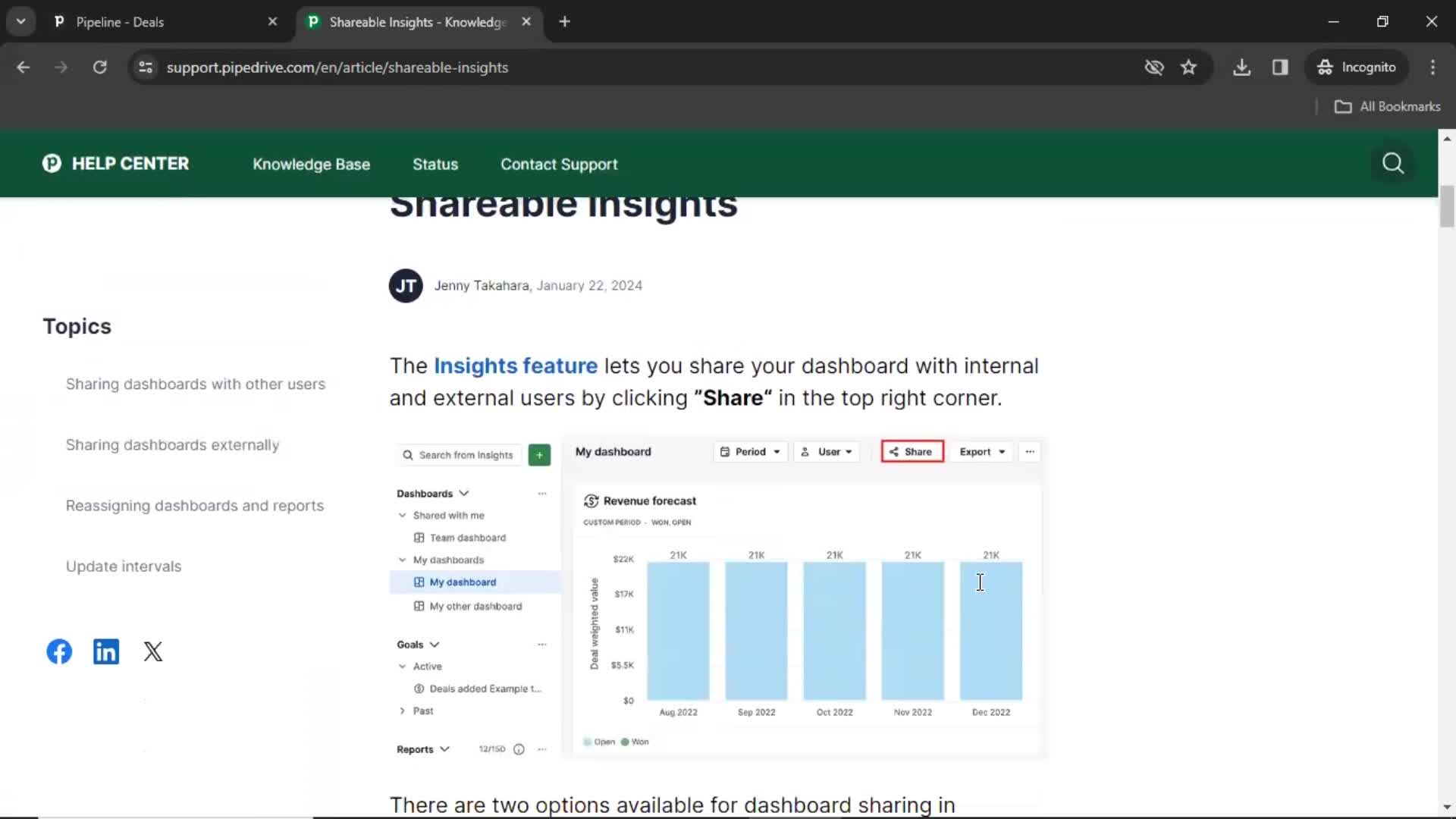Open a new browser tab
Image resolution: width=1456 pixels, height=819 pixels.
point(564,22)
